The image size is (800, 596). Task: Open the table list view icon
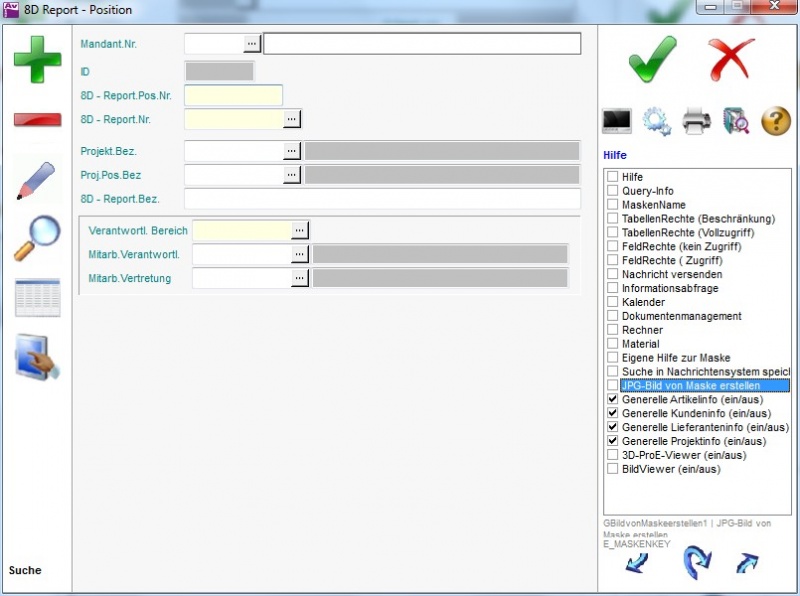37,298
